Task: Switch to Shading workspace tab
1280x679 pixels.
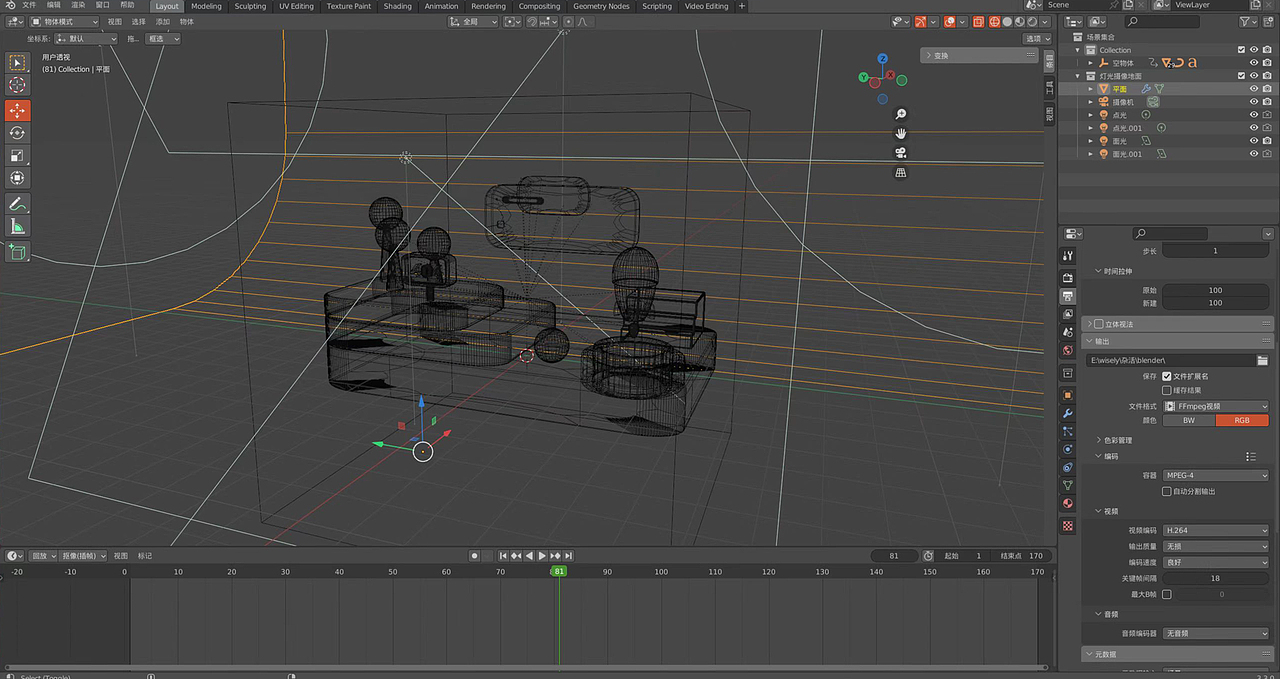Action: (397, 6)
